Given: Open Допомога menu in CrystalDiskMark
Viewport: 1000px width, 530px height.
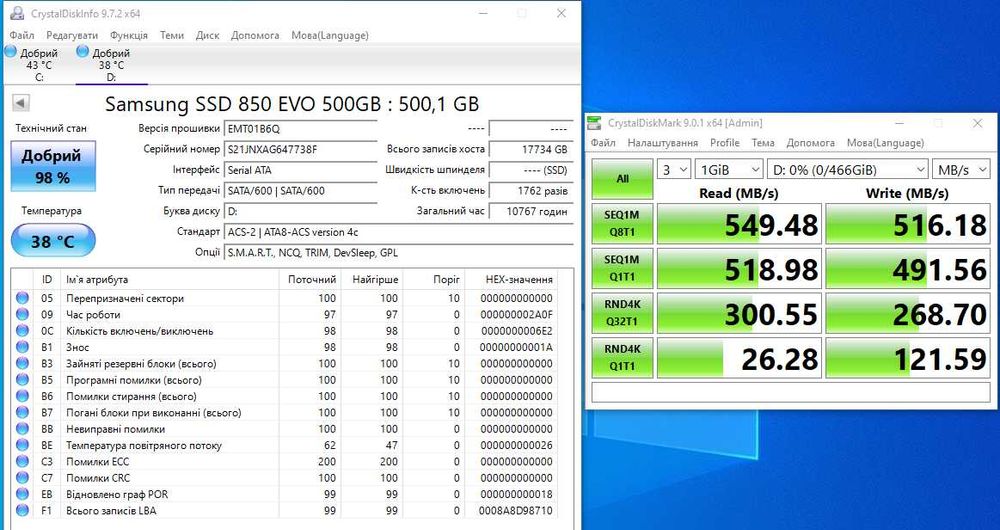Looking at the screenshot, I should click(811, 143).
